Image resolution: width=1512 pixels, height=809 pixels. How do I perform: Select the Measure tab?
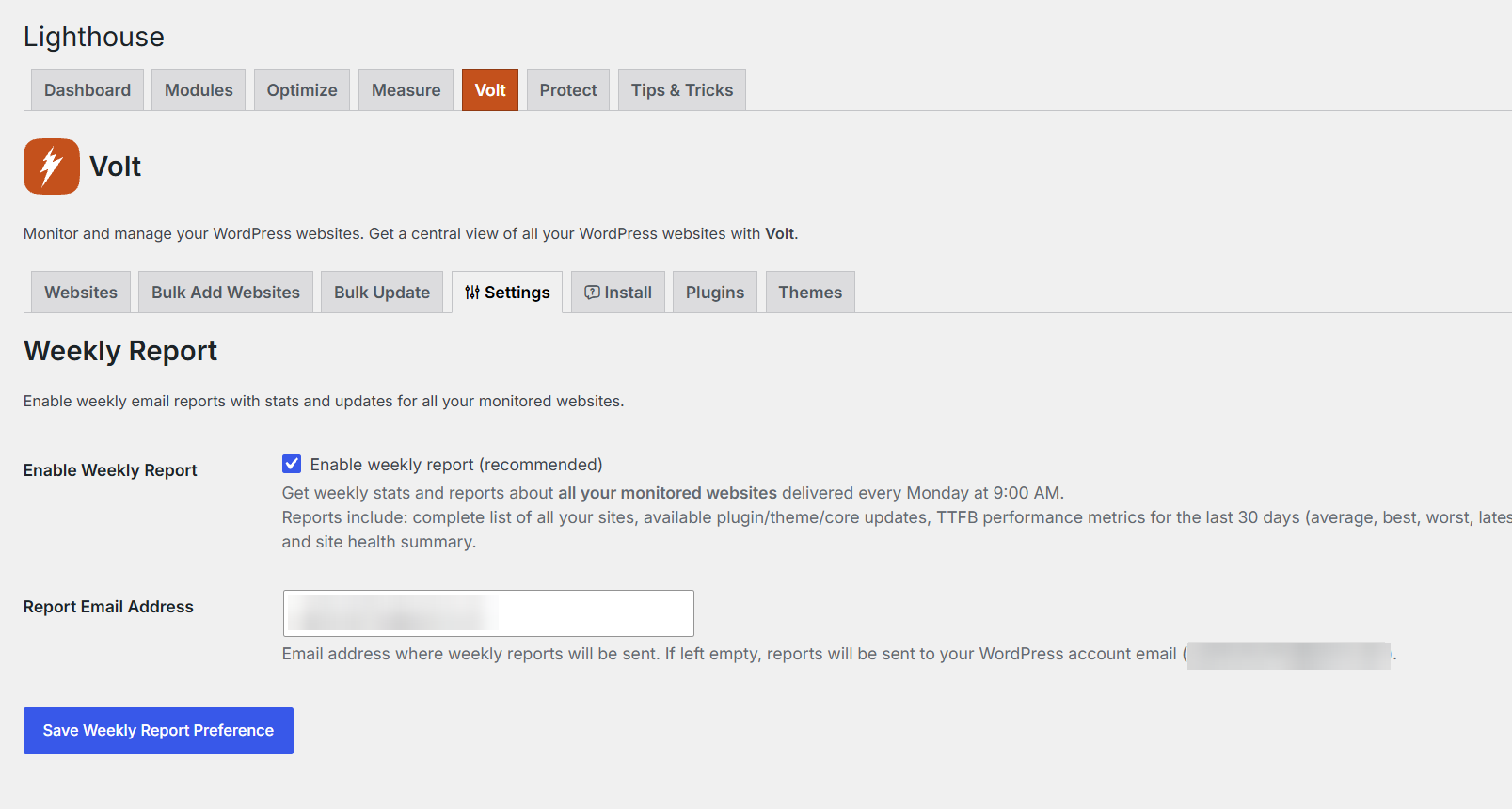point(406,90)
